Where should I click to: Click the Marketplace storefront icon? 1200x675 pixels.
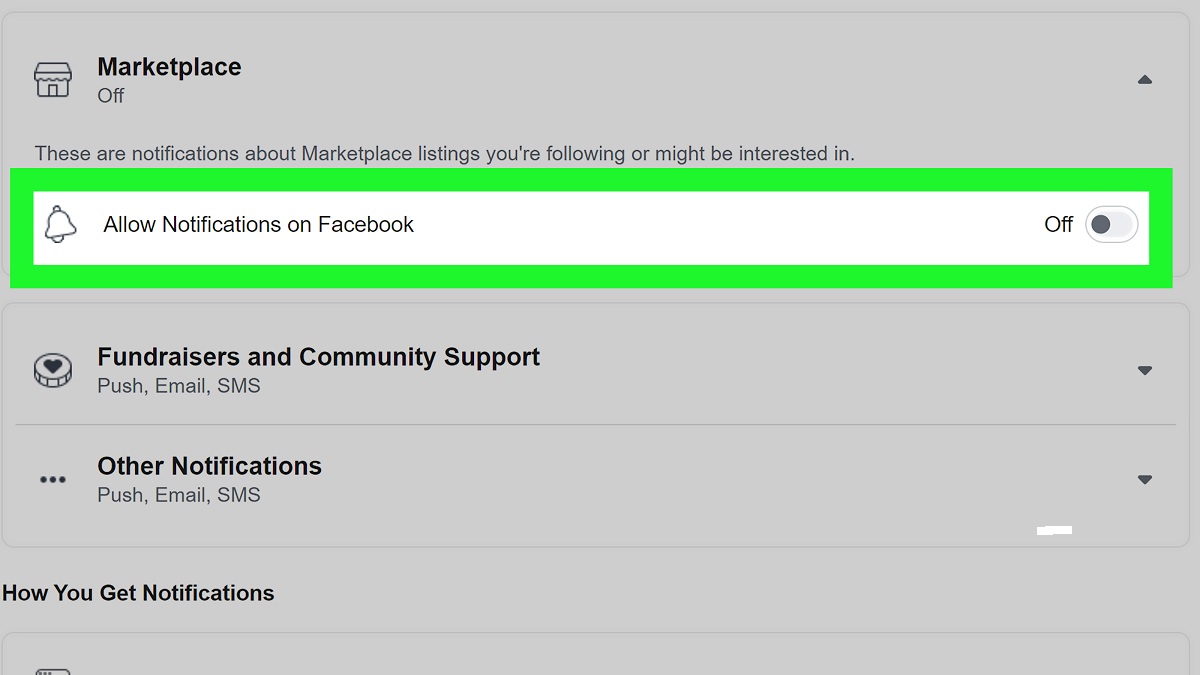[53, 80]
